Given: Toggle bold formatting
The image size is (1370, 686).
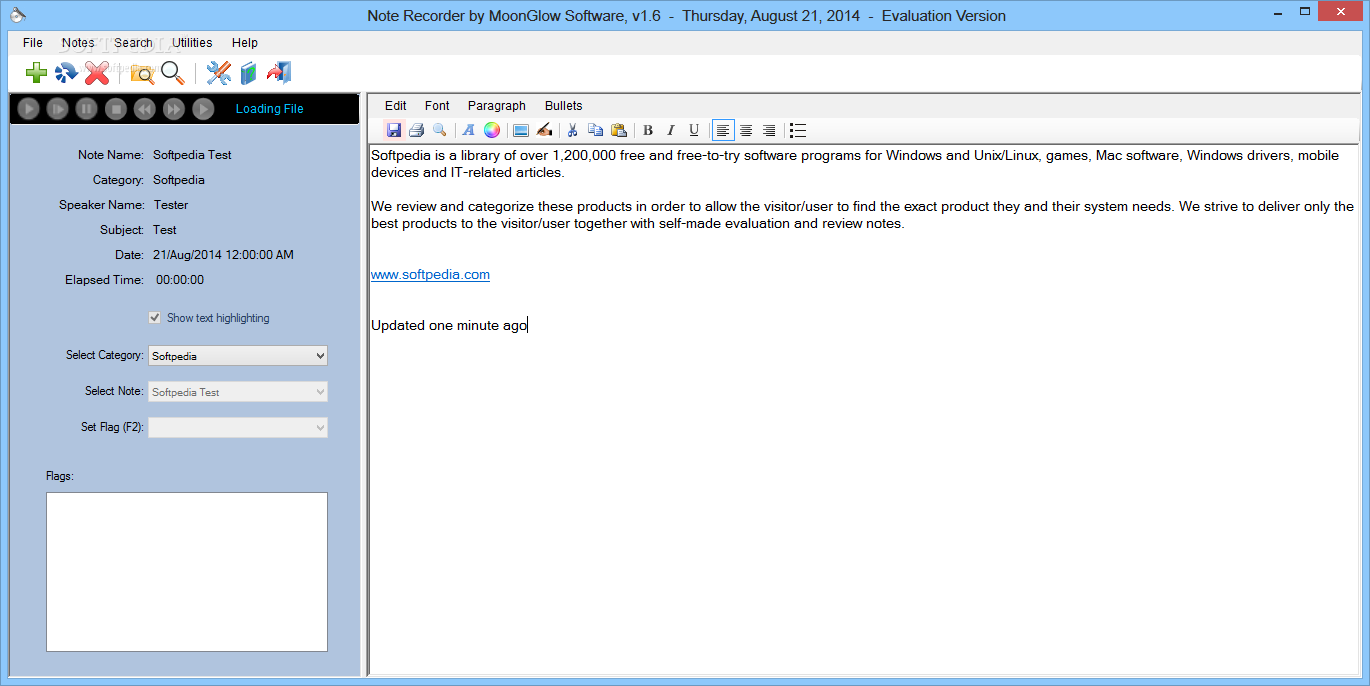Looking at the screenshot, I should 648,130.
